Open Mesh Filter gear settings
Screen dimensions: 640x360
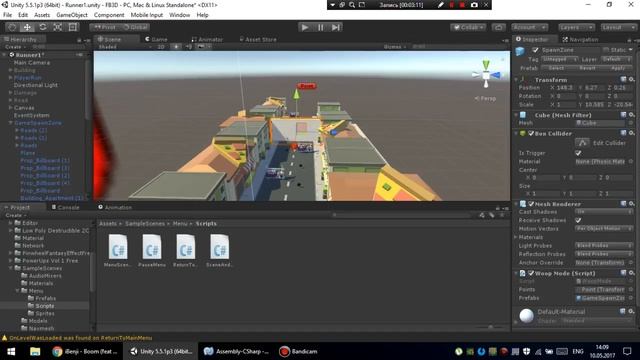tap(631, 115)
